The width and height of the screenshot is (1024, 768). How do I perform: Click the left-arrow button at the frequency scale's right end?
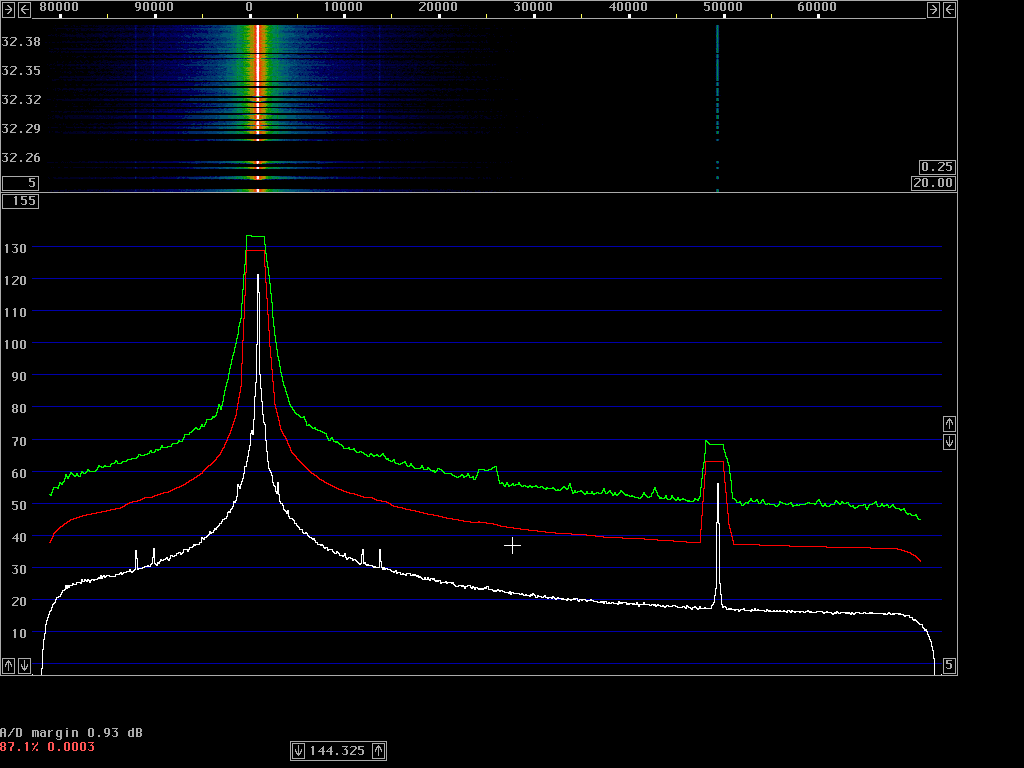[x=950, y=9]
